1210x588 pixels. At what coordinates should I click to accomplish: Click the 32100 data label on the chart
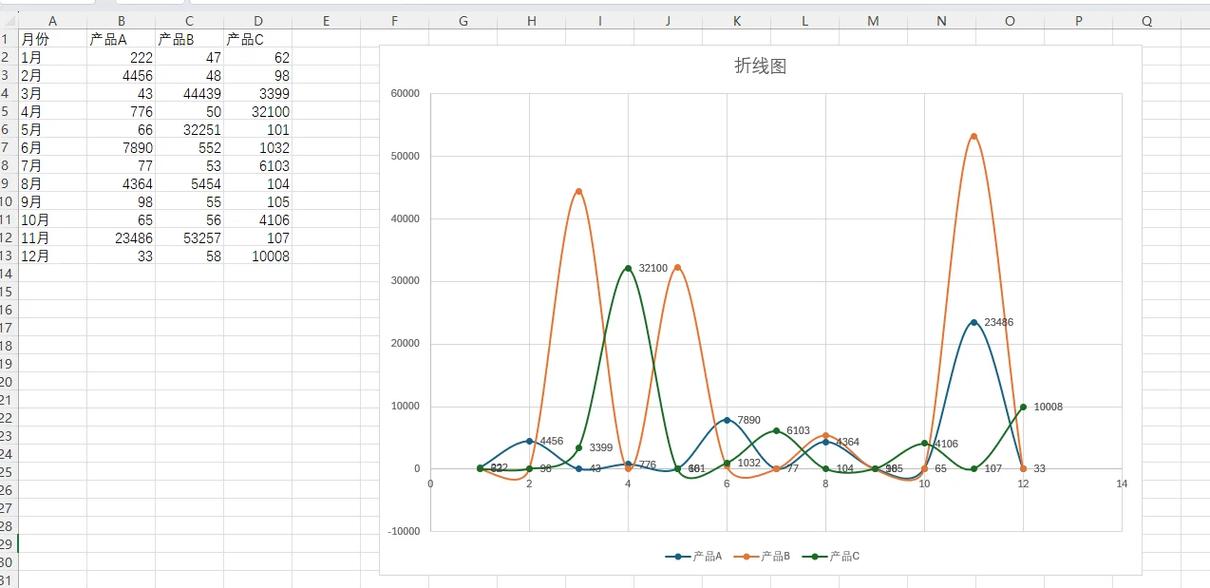pyautogui.click(x=655, y=269)
